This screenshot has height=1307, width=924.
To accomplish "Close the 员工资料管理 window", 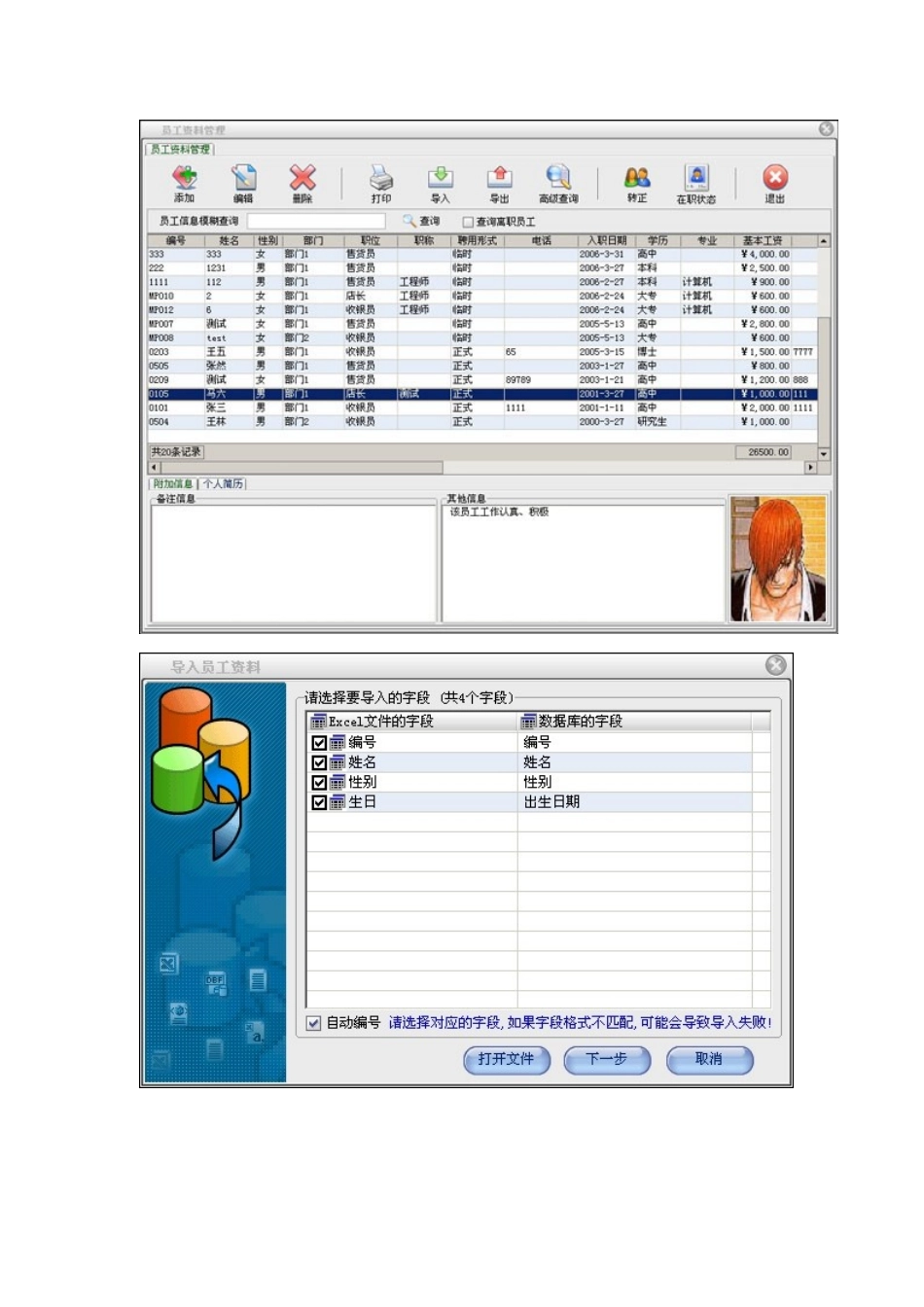I will [x=826, y=128].
